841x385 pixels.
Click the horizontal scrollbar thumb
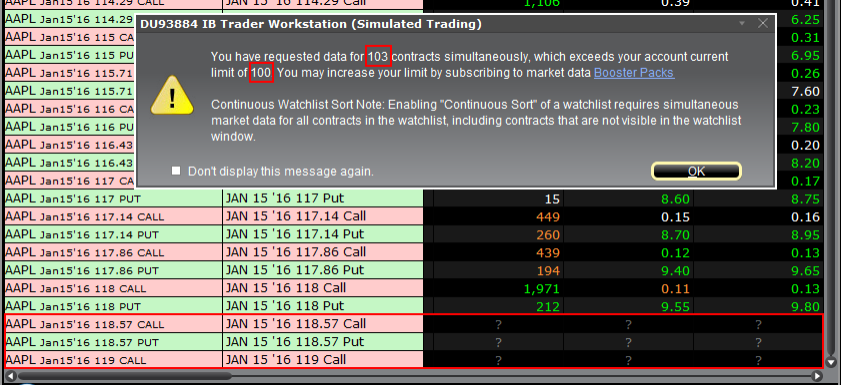[124, 376]
